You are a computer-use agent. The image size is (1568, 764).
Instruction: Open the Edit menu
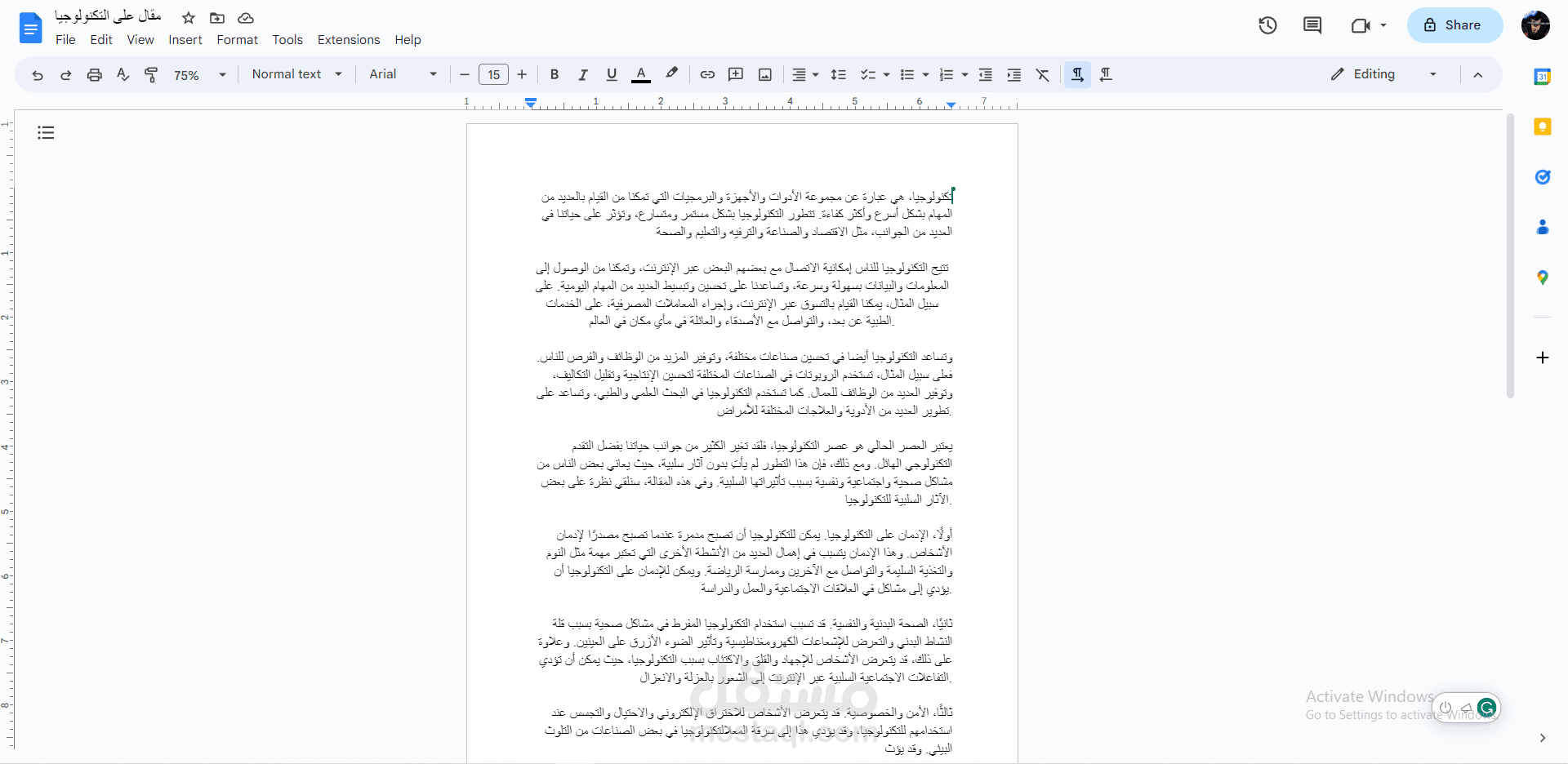click(101, 40)
